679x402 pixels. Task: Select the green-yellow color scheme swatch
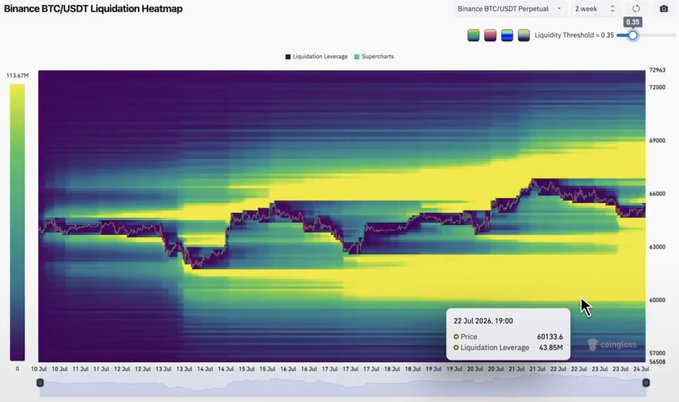tap(473, 35)
